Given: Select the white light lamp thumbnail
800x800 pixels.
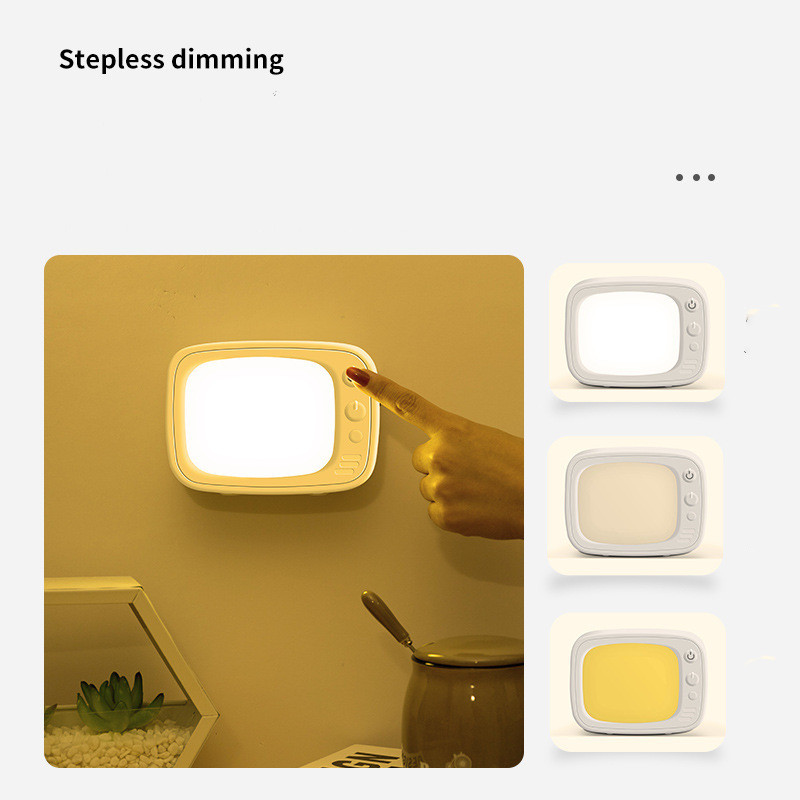Looking at the screenshot, I should (637, 332).
